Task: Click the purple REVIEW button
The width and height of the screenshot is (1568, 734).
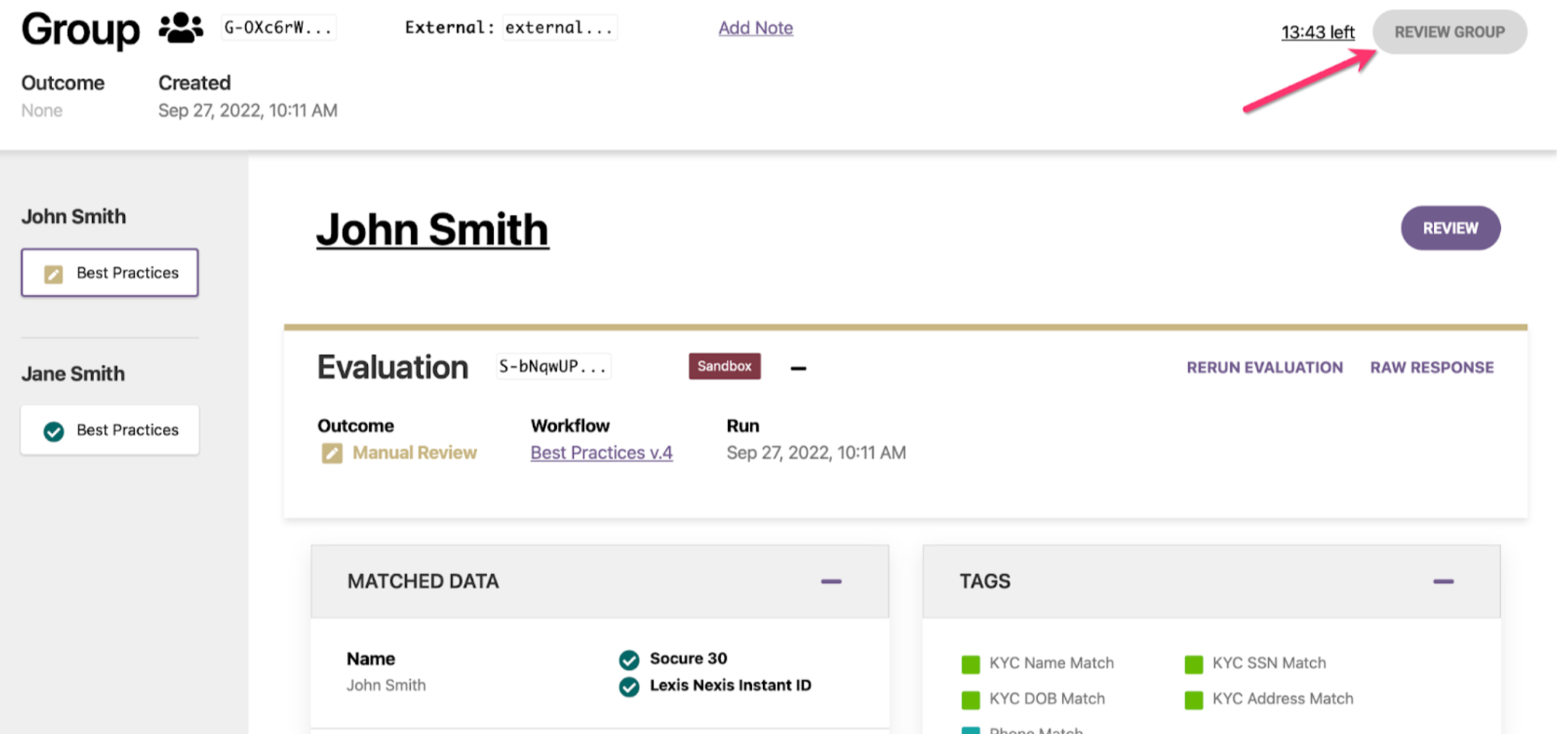Action: [x=1450, y=228]
